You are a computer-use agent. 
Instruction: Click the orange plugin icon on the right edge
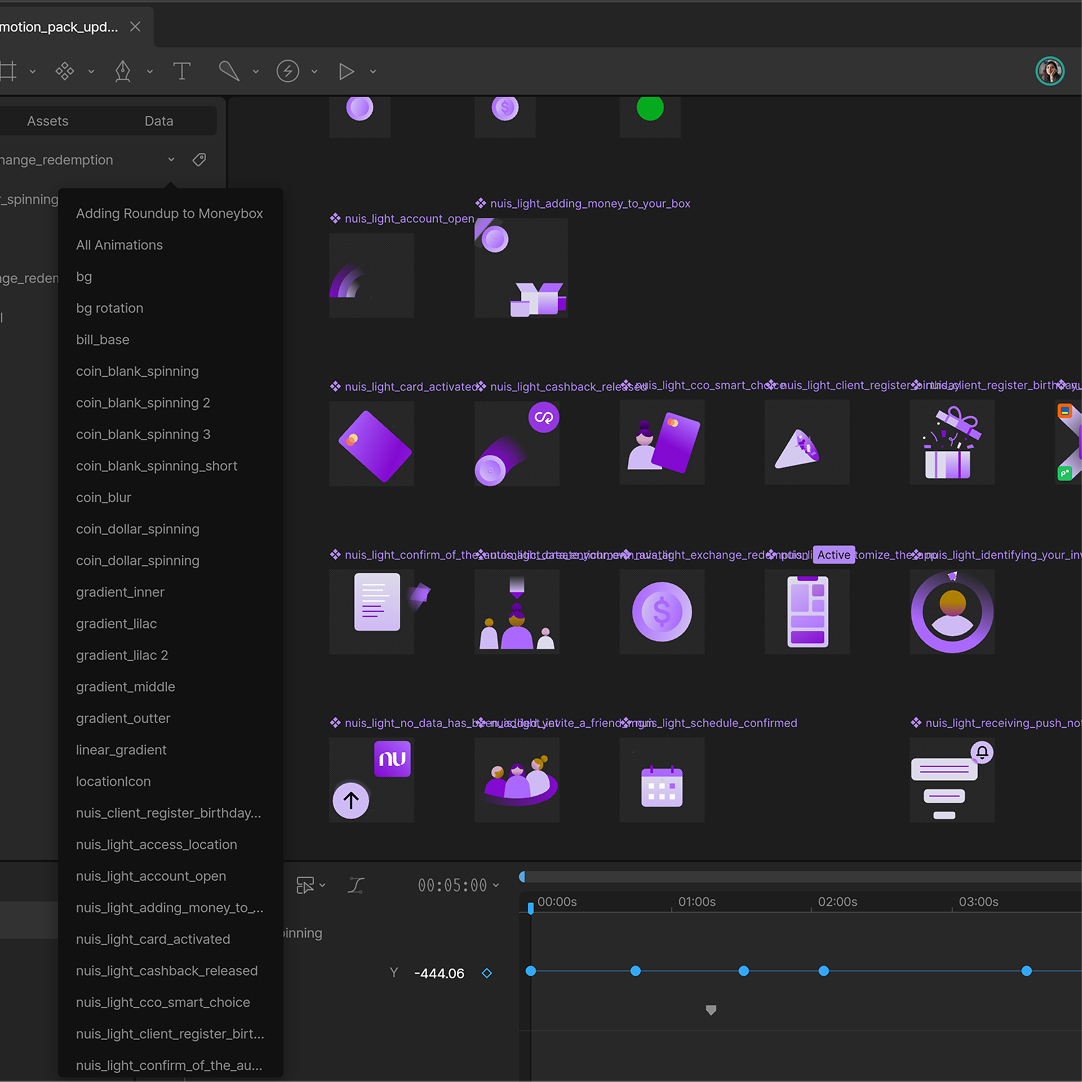click(x=1064, y=411)
